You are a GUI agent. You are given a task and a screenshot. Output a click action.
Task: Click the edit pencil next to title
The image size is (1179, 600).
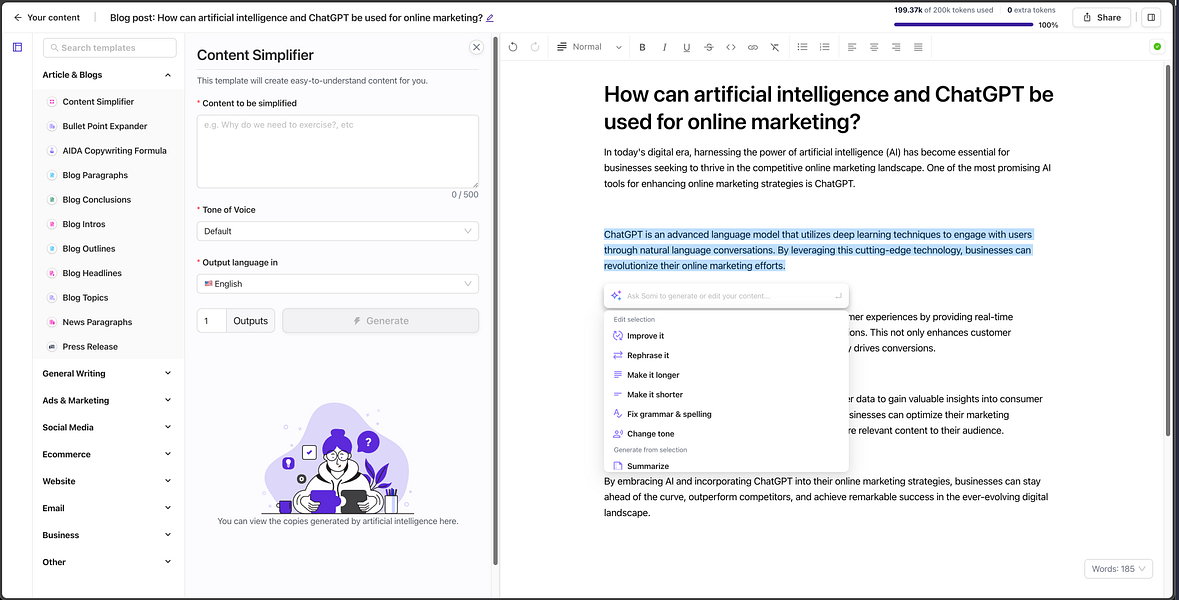point(490,18)
